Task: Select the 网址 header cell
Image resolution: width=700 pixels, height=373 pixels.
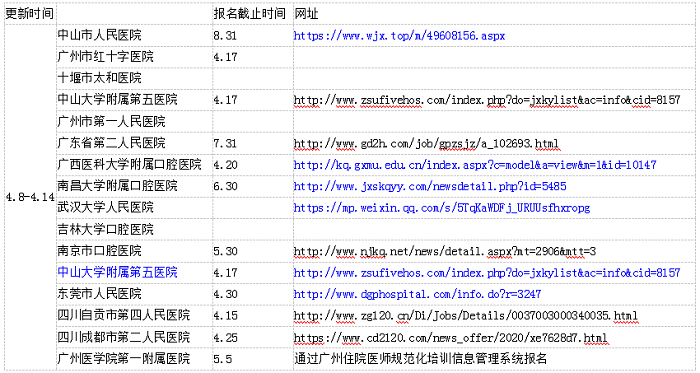Action: click(x=494, y=14)
